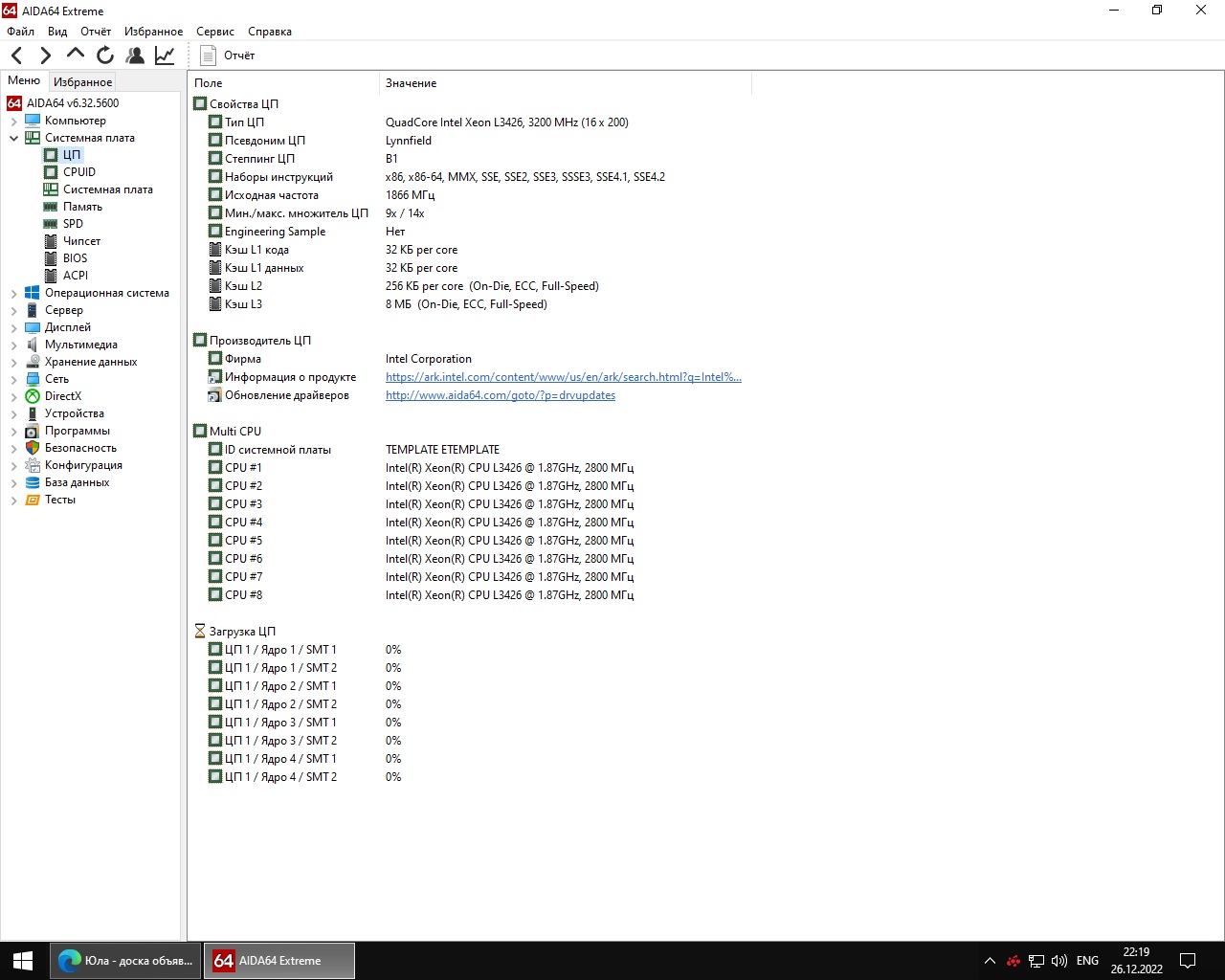
Task: Expand the DirectX tree node
Action: click(x=14, y=396)
